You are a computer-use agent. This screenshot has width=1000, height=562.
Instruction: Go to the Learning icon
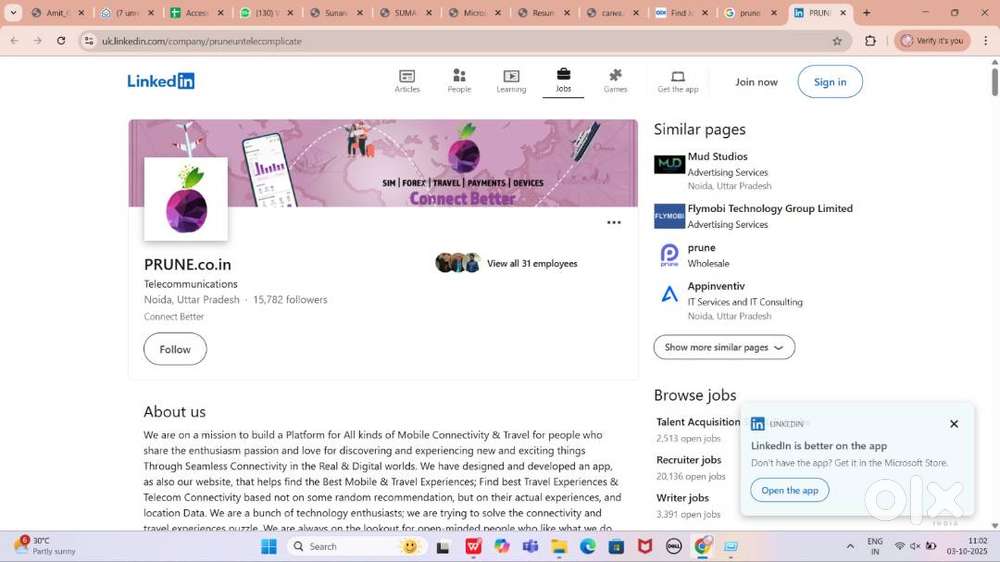[511, 76]
